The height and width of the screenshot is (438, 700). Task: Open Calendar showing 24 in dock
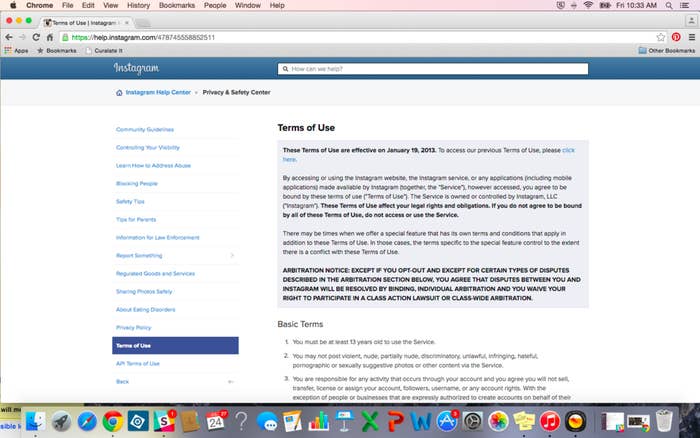click(216, 421)
